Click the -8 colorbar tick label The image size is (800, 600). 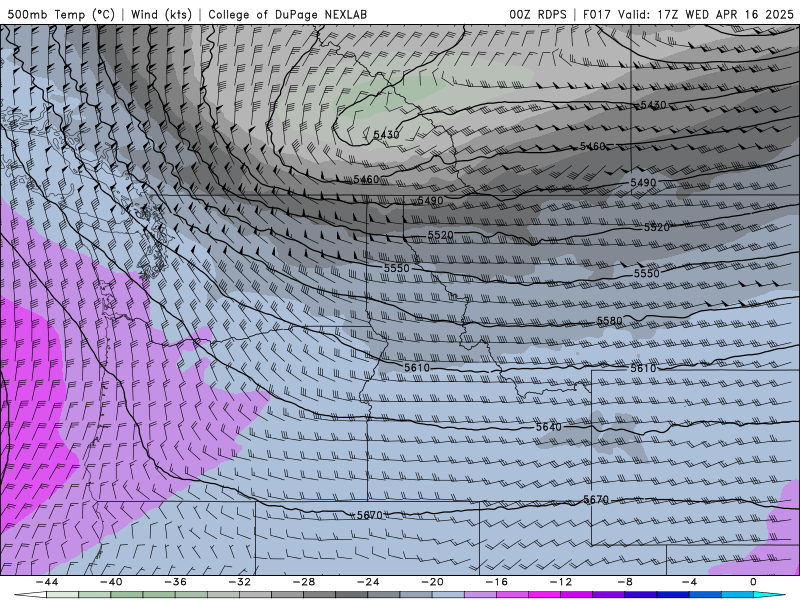[625, 582]
